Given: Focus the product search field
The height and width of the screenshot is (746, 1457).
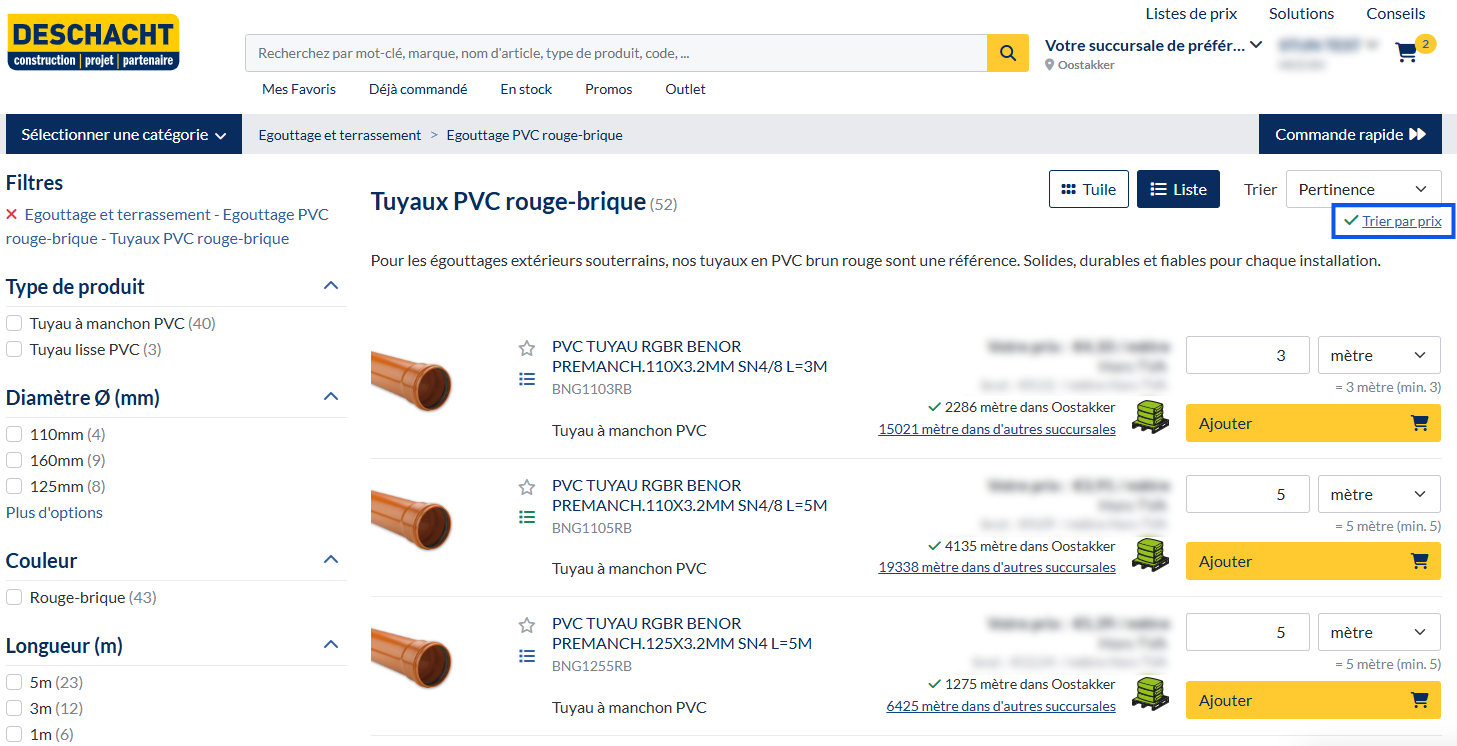Looking at the screenshot, I should click(616, 53).
